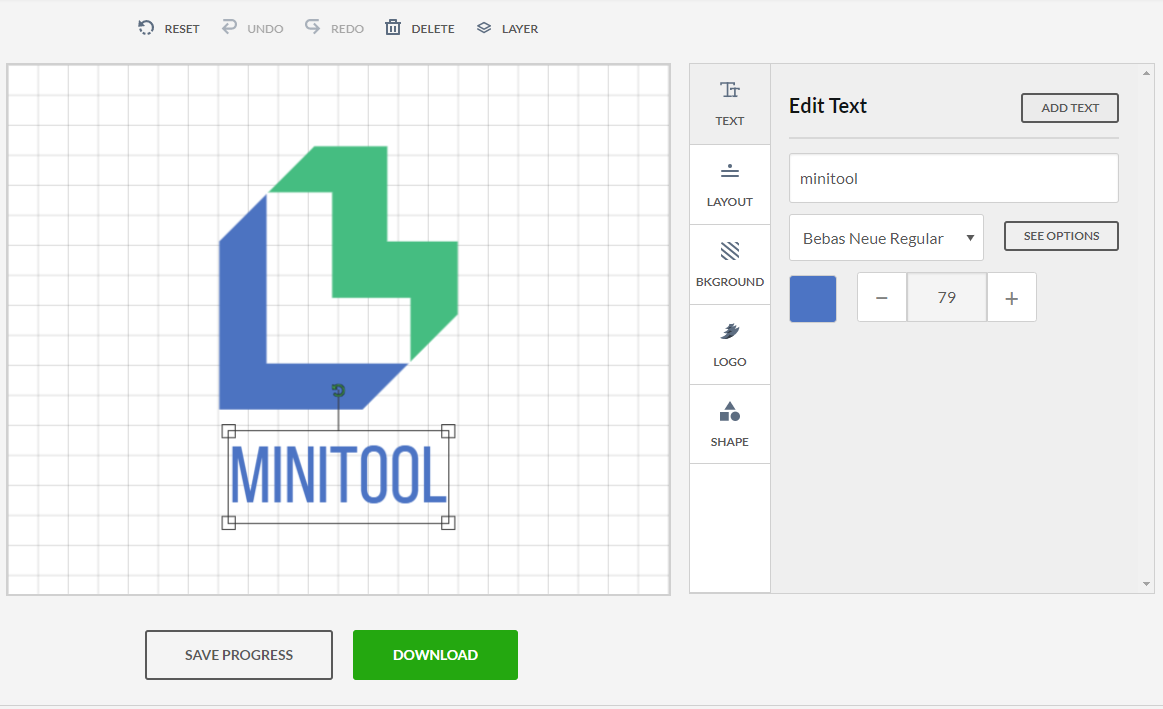The width and height of the screenshot is (1163, 709).
Task: Click the font size value field showing 79
Action: tap(946, 297)
